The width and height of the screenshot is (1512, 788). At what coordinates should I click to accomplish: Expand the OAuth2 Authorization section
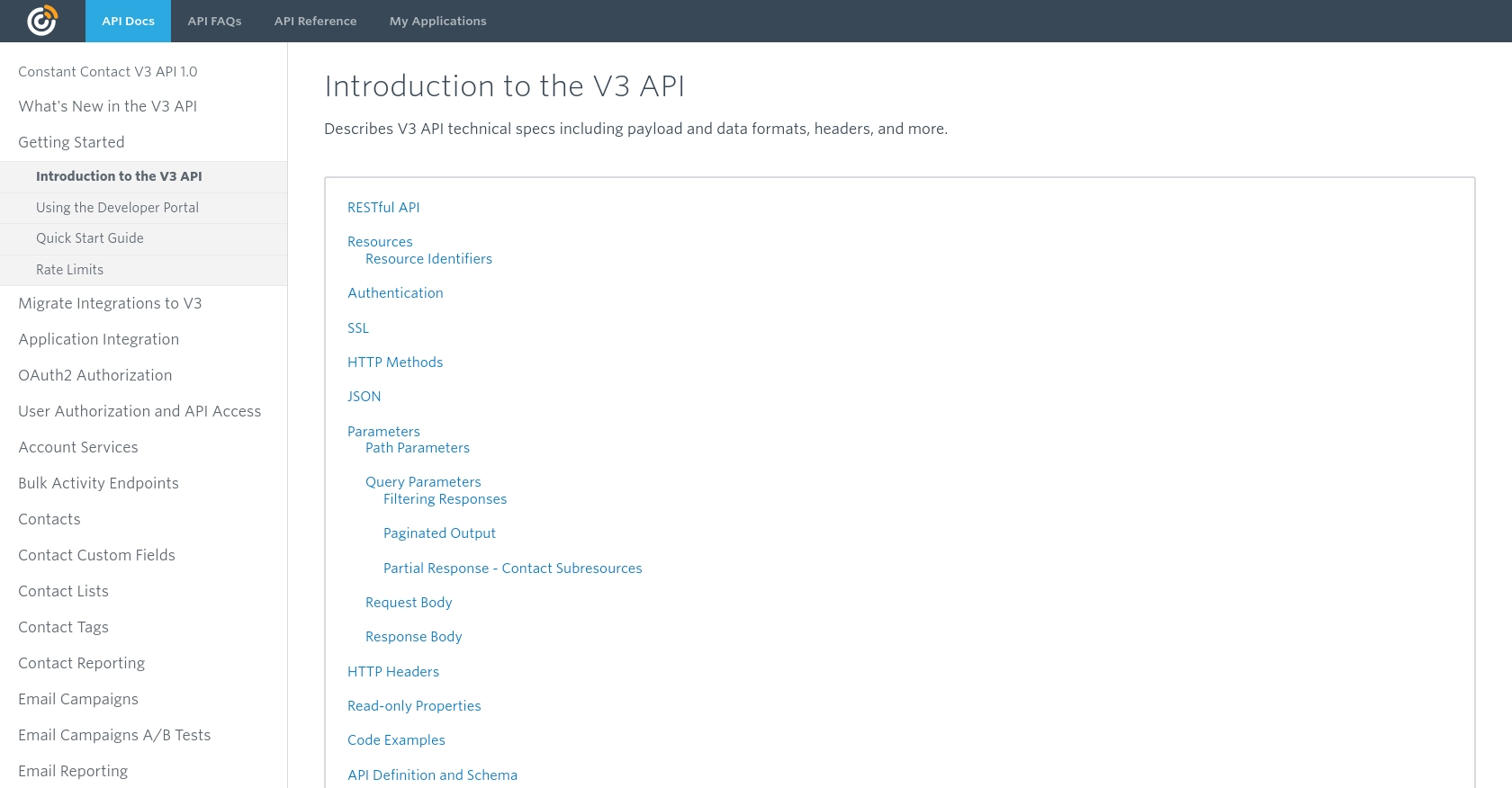click(94, 376)
